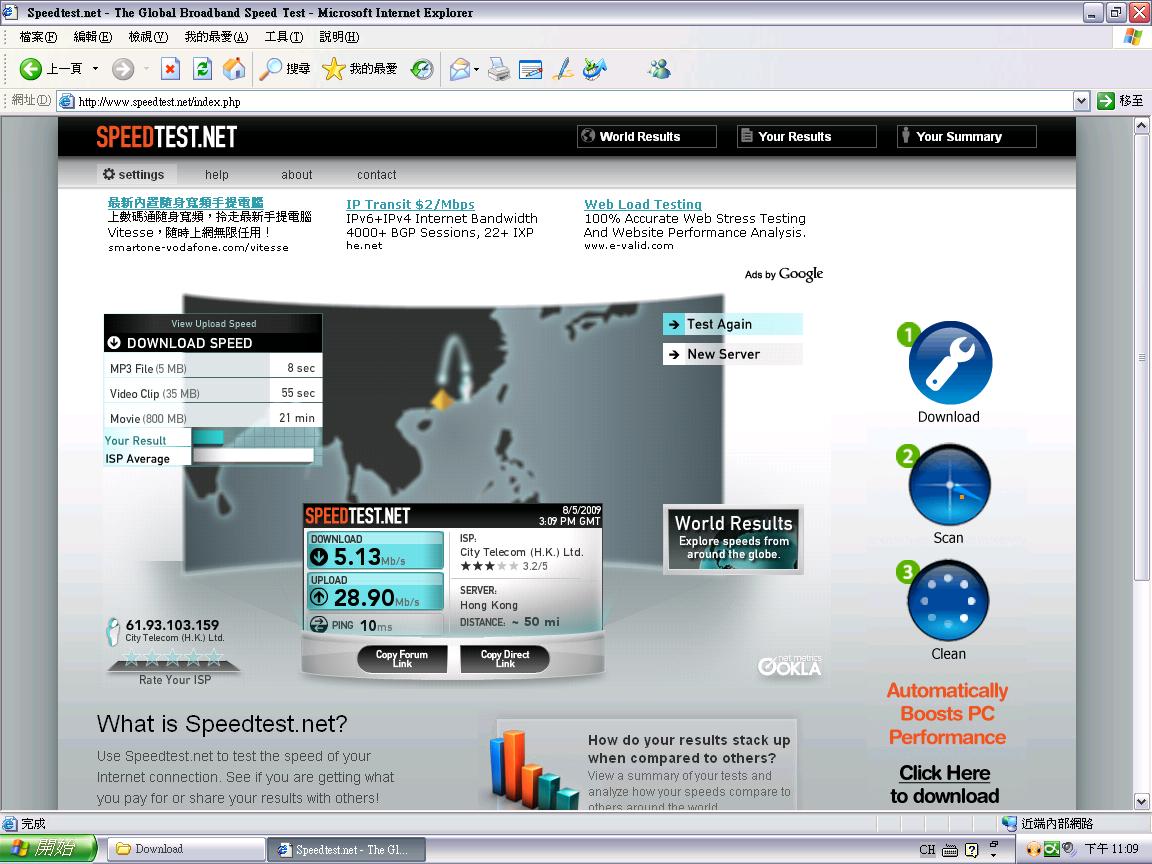
Task: Switch to the Download taskbar window
Action: pyautogui.click(x=187, y=849)
